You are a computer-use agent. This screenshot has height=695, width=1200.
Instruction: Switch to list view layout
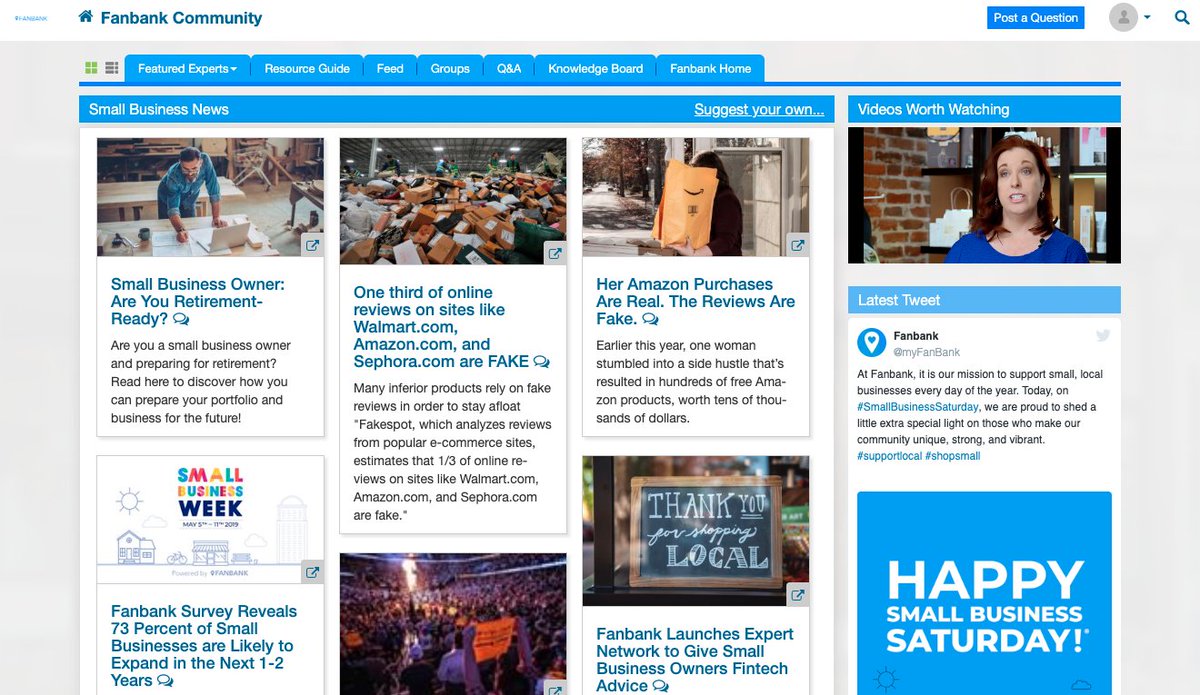coord(112,68)
